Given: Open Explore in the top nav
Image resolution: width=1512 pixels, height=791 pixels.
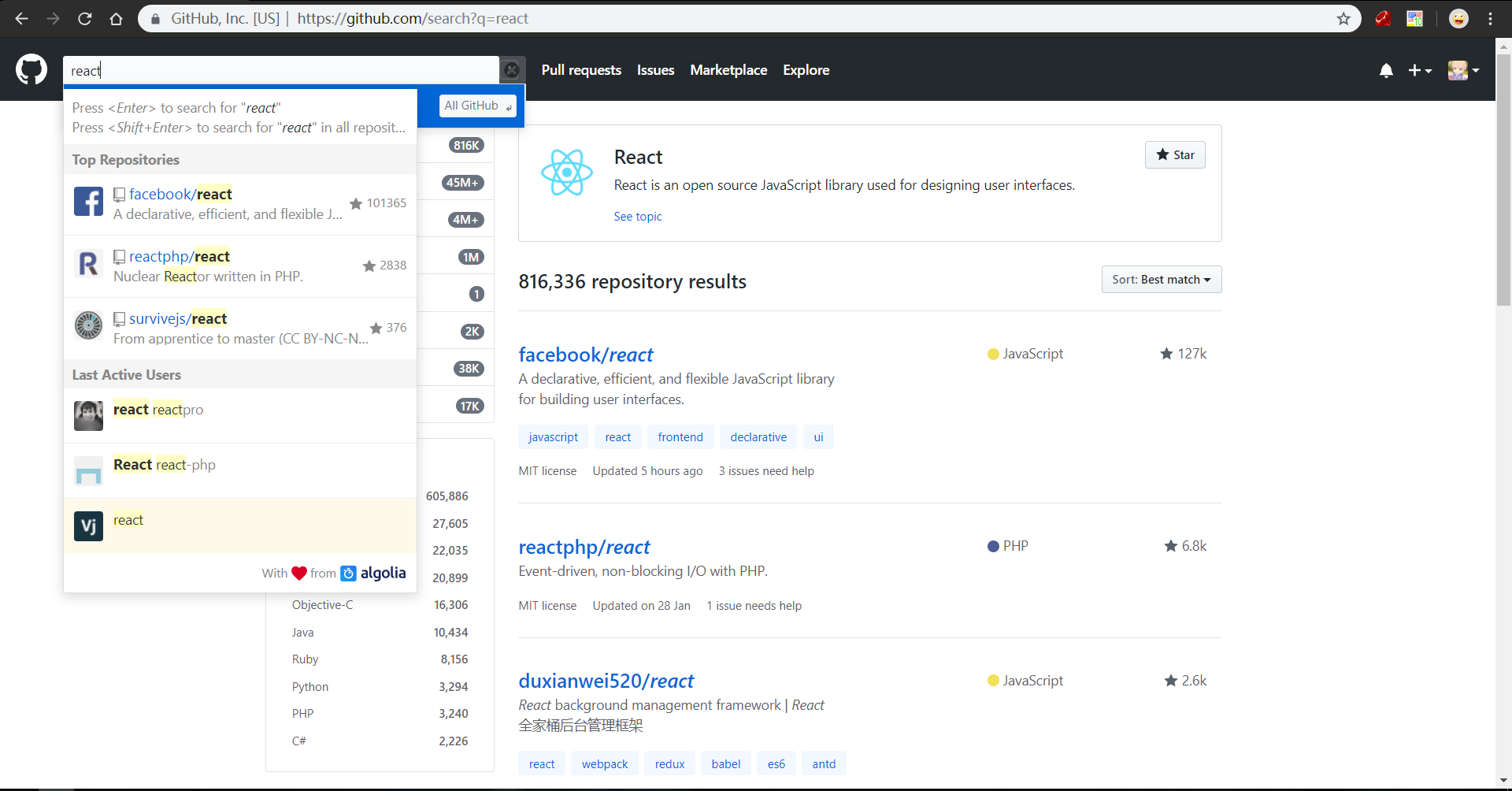Looking at the screenshot, I should [806, 70].
